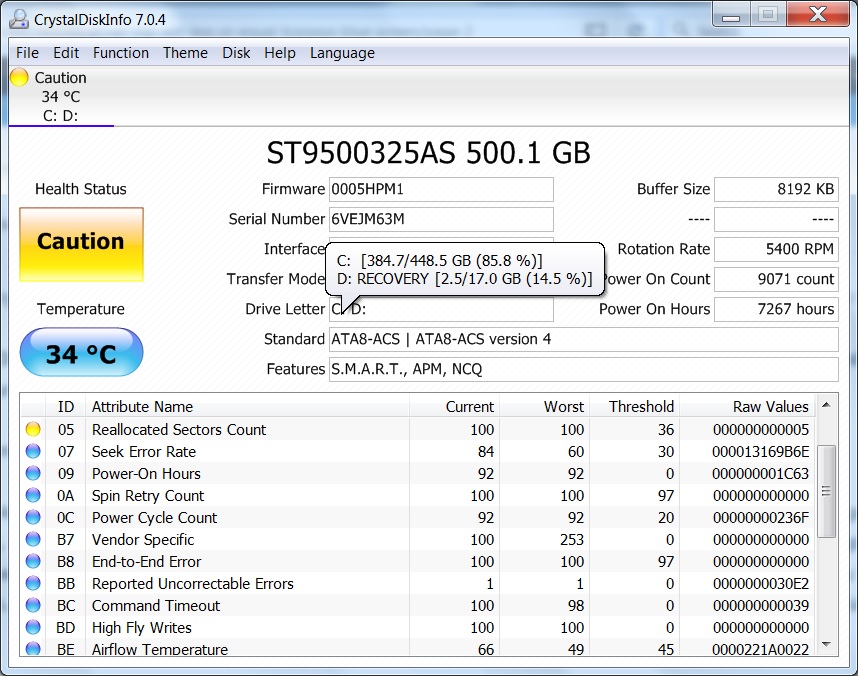Screen dimensions: 858x676
Task: Select blue status dot for End-to-End Error
Action: coord(33,561)
